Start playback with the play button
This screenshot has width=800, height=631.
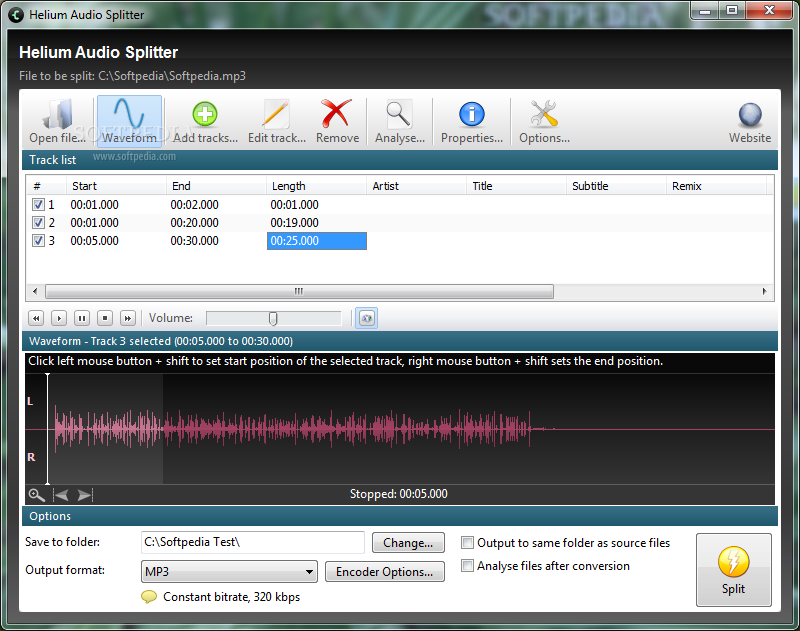coord(59,318)
